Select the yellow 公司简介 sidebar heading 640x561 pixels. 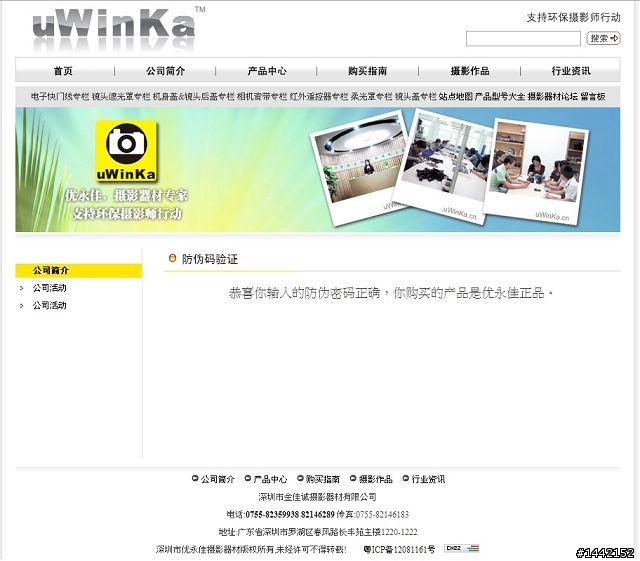click(79, 270)
